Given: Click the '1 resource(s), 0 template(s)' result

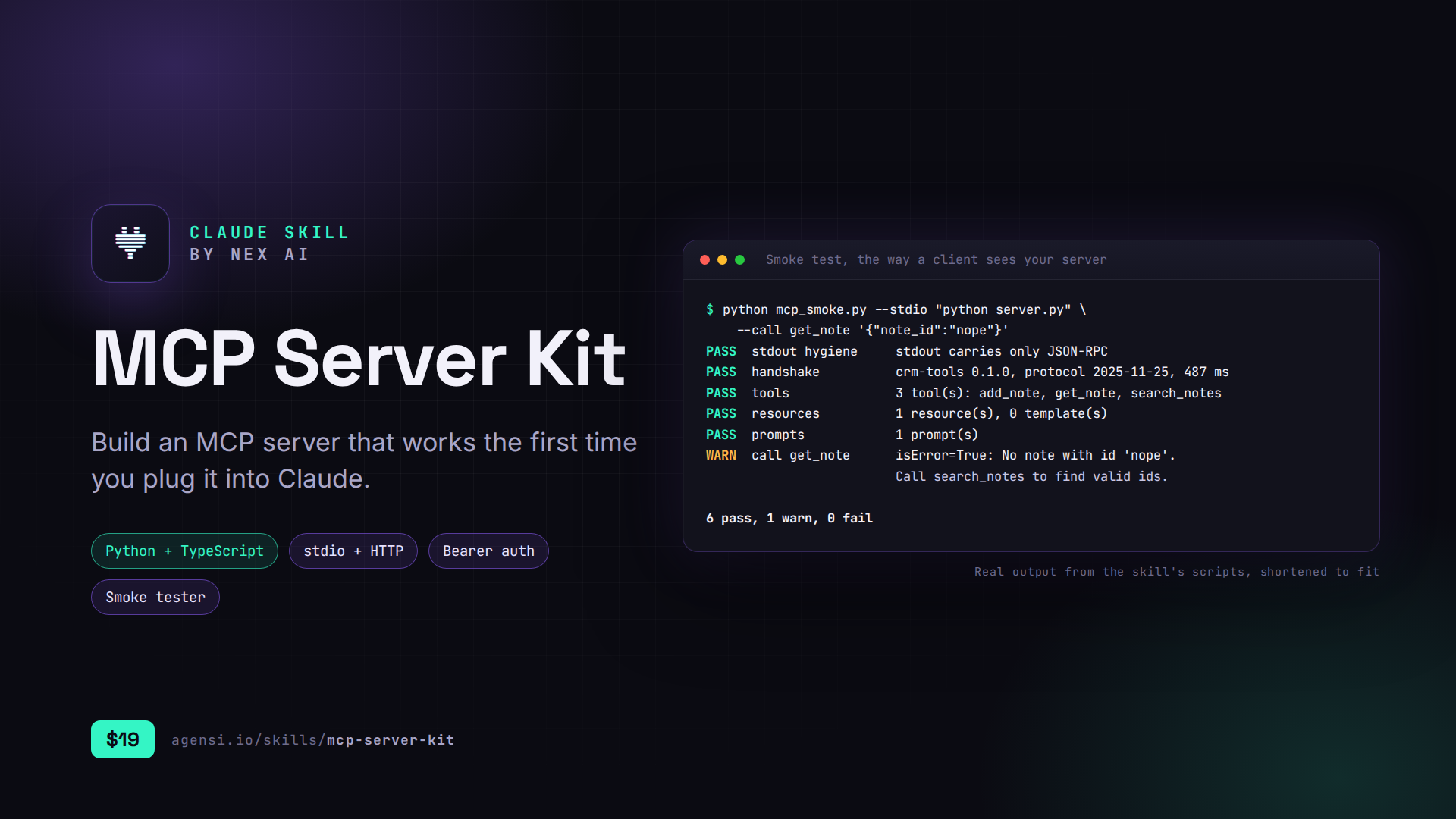Looking at the screenshot, I should [1002, 413].
